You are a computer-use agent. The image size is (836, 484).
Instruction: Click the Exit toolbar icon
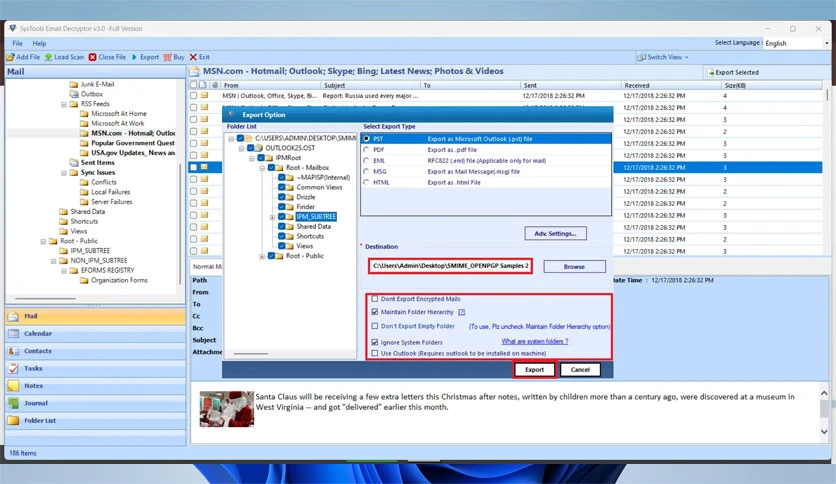pos(193,57)
